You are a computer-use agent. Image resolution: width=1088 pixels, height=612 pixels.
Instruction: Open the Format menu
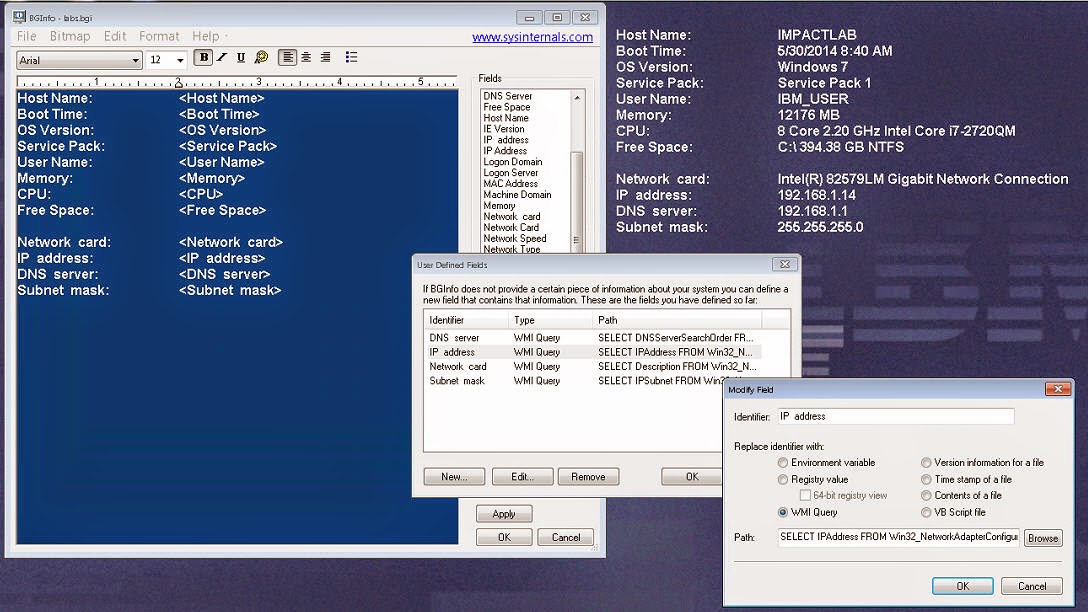pos(158,35)
